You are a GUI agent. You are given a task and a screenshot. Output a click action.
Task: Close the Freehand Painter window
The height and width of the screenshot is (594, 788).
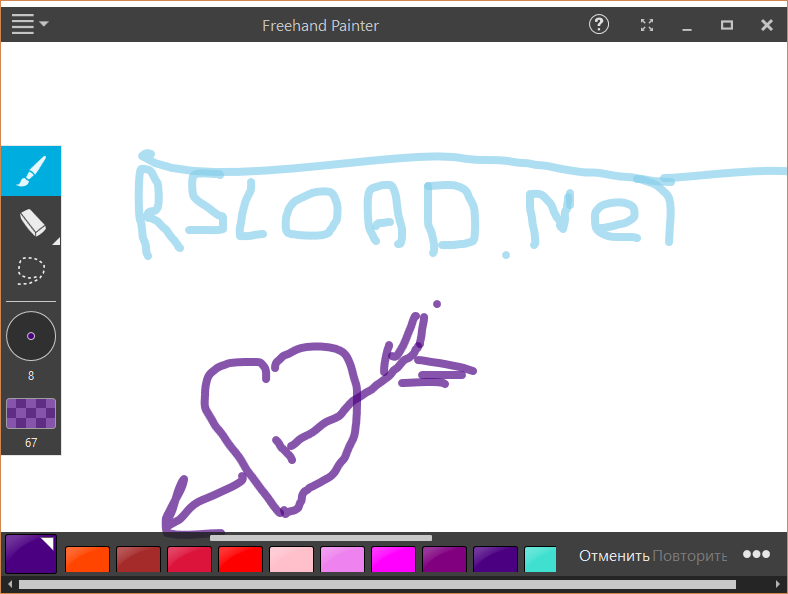point(767,25)
